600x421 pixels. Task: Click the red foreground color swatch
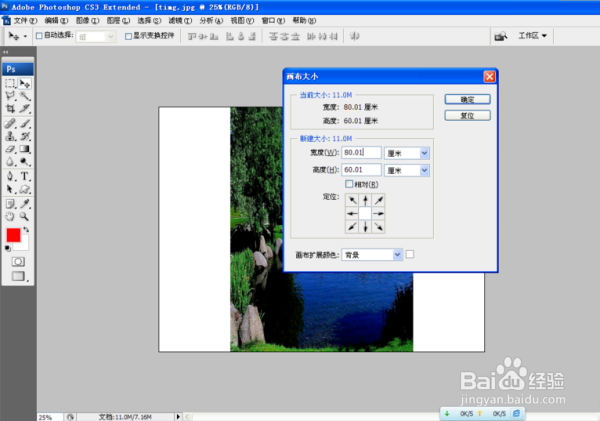point(13,235)
